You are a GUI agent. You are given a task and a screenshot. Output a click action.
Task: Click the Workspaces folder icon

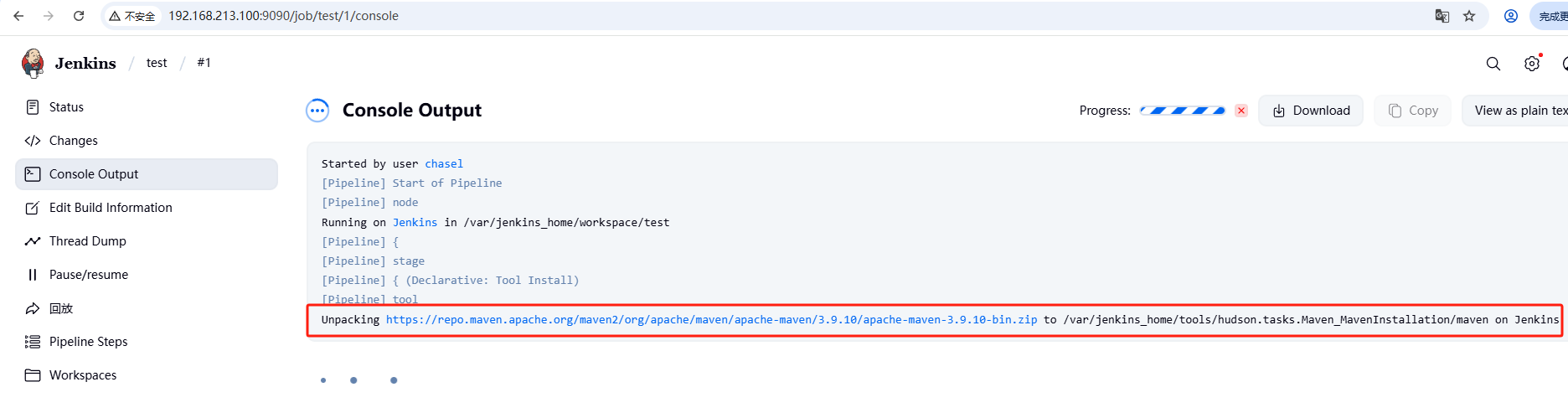[x=33, y=375]
